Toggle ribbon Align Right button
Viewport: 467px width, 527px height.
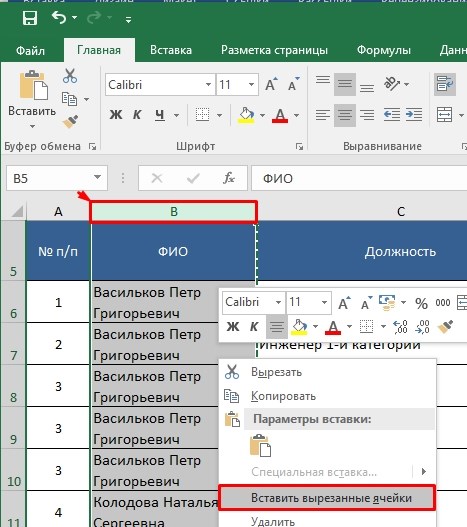(367, 115)
